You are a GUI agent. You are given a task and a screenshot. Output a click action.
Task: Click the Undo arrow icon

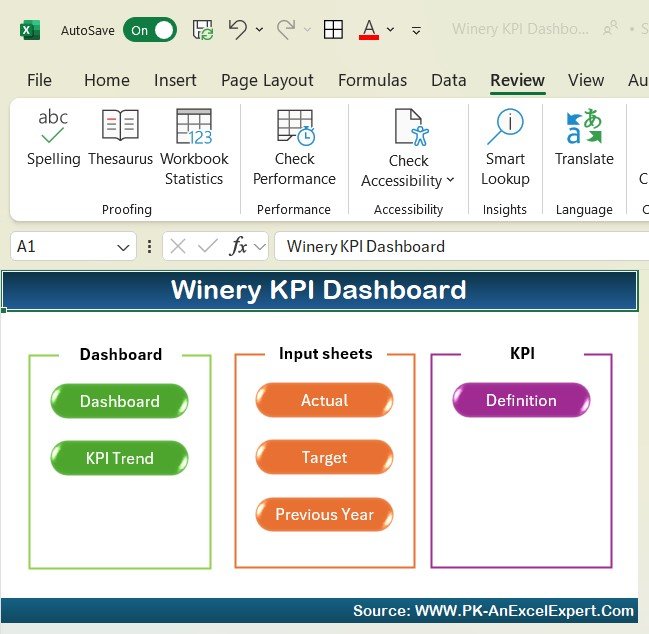click(x=238, y=29)
